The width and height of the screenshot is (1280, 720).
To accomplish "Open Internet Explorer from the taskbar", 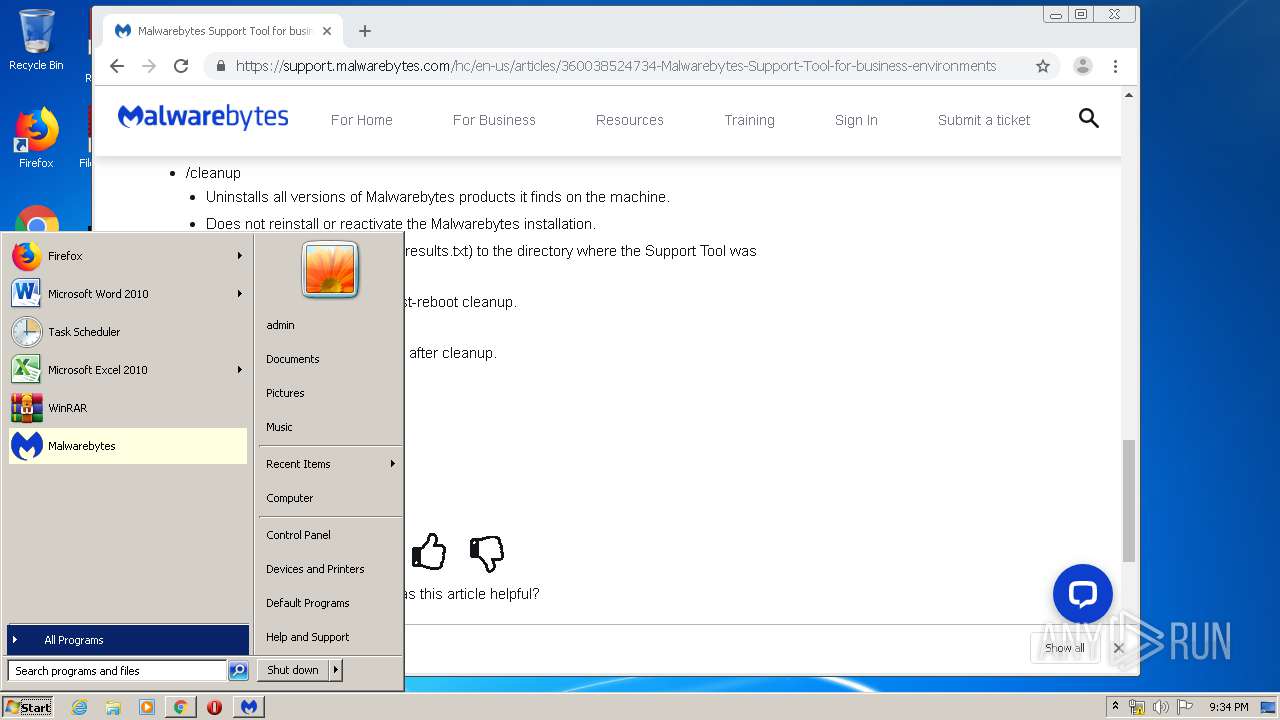I will (x=80, y=707).
